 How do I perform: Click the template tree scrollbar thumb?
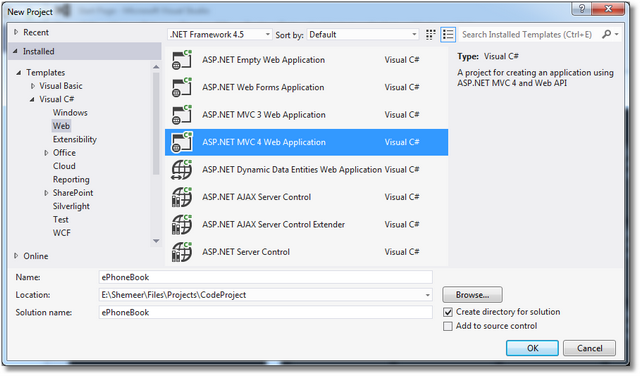tap(156, 123)
